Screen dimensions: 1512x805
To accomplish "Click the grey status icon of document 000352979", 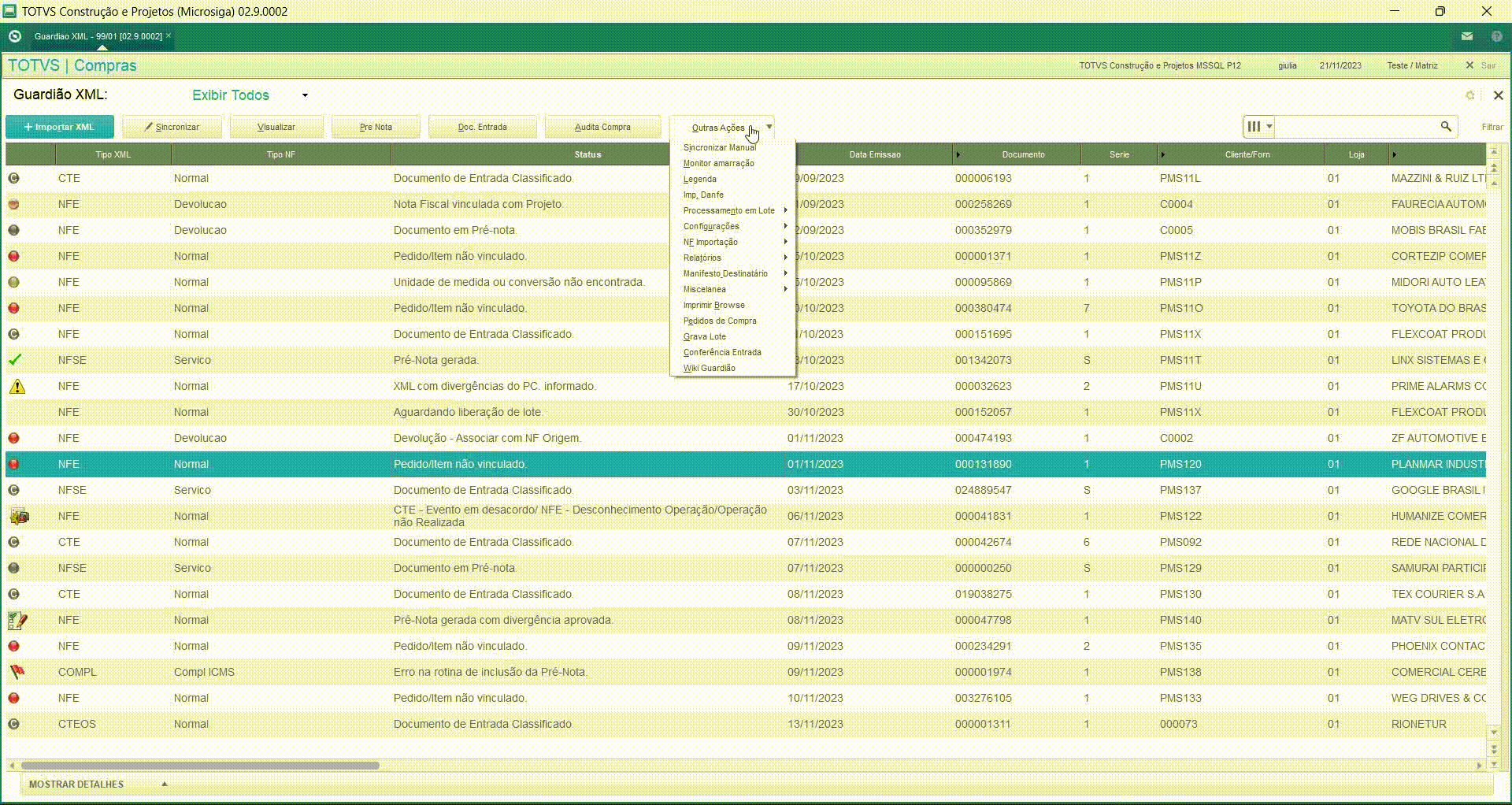I will coord(13,230).
